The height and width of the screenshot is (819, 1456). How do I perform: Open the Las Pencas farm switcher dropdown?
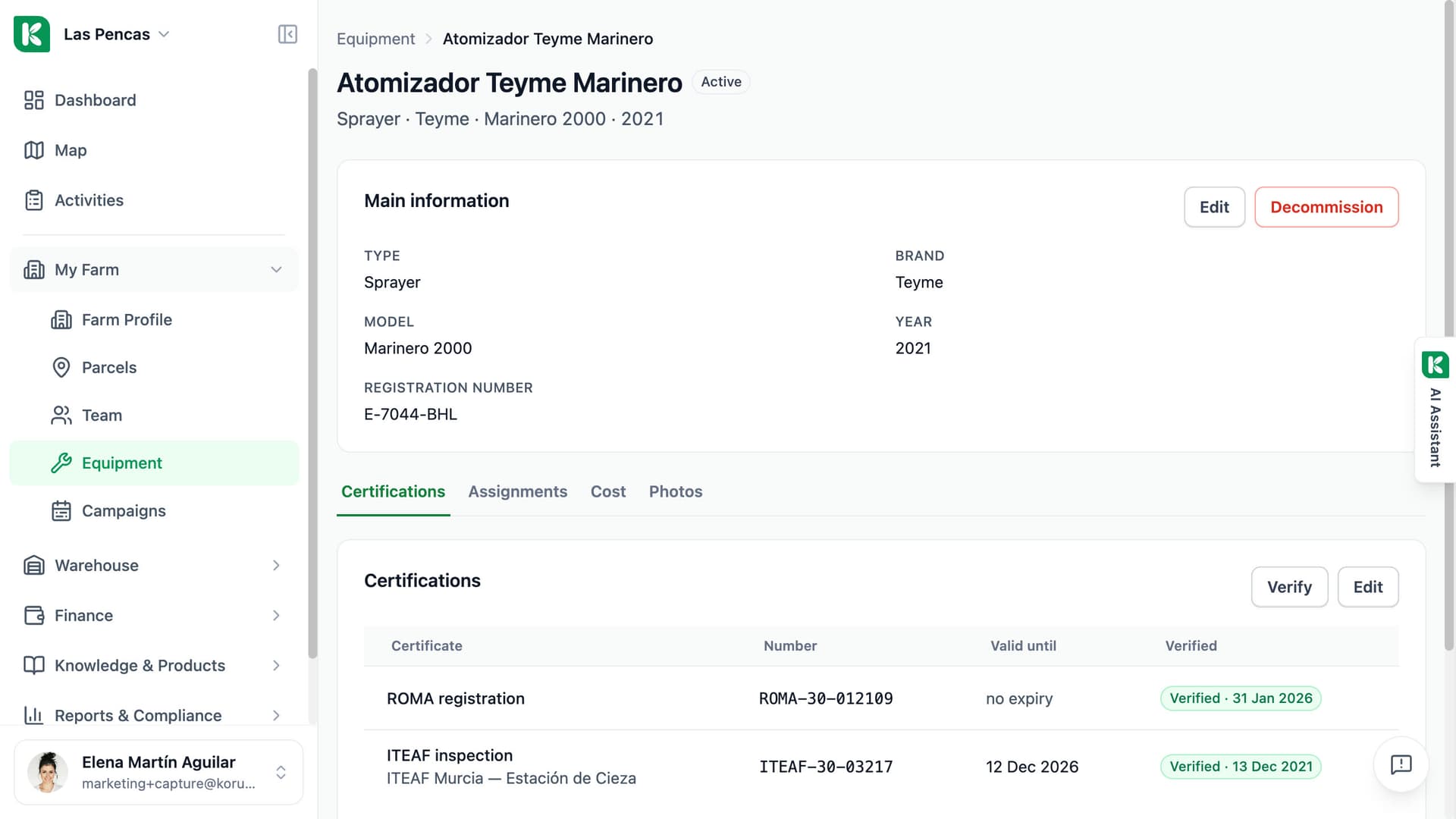pos(117,34)
